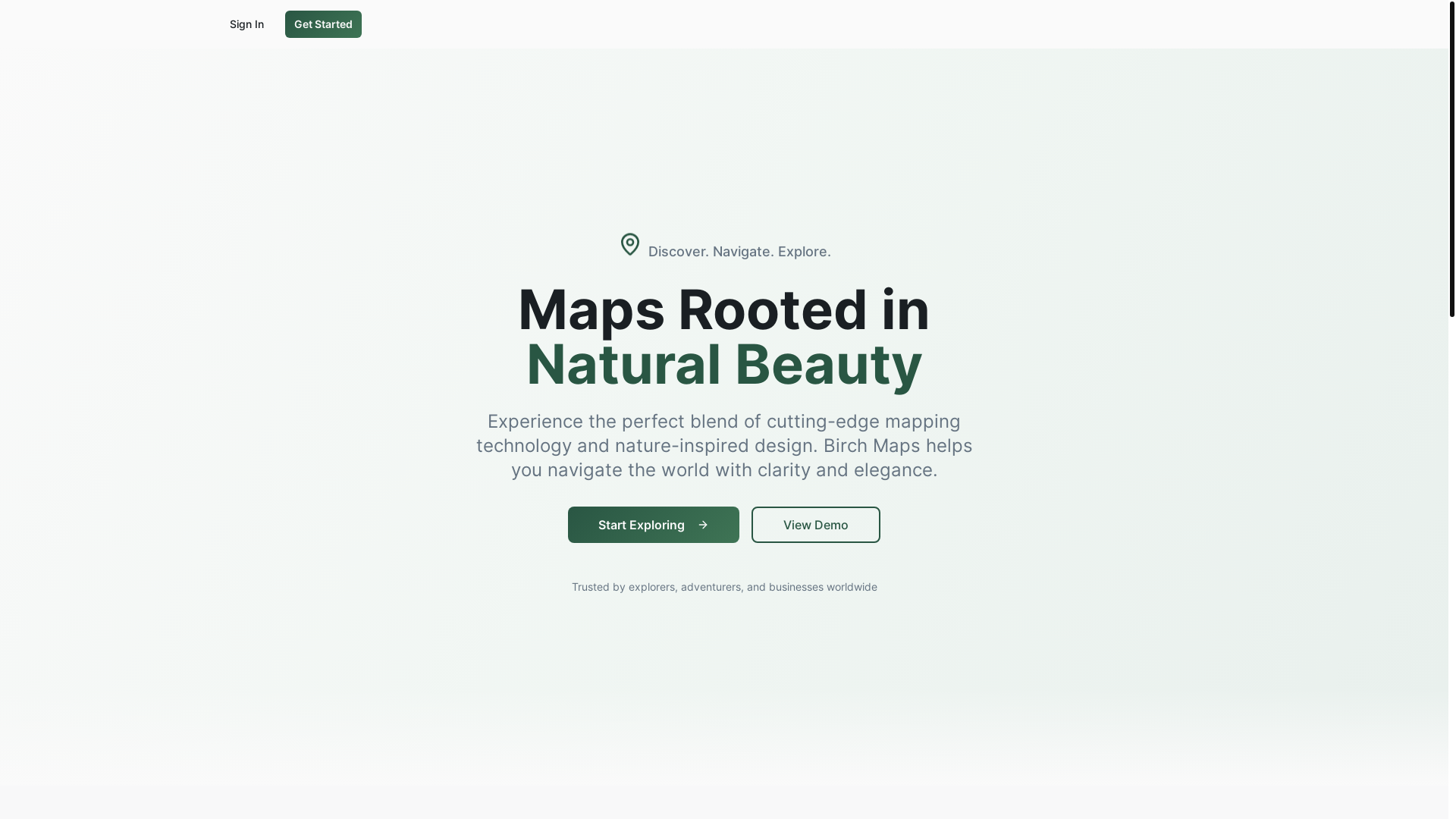The width and height of the screenshot is (1456, 819).
Task: Select the 'Discover. Navigate. Explore.' tagline
Action: point(739,252)
